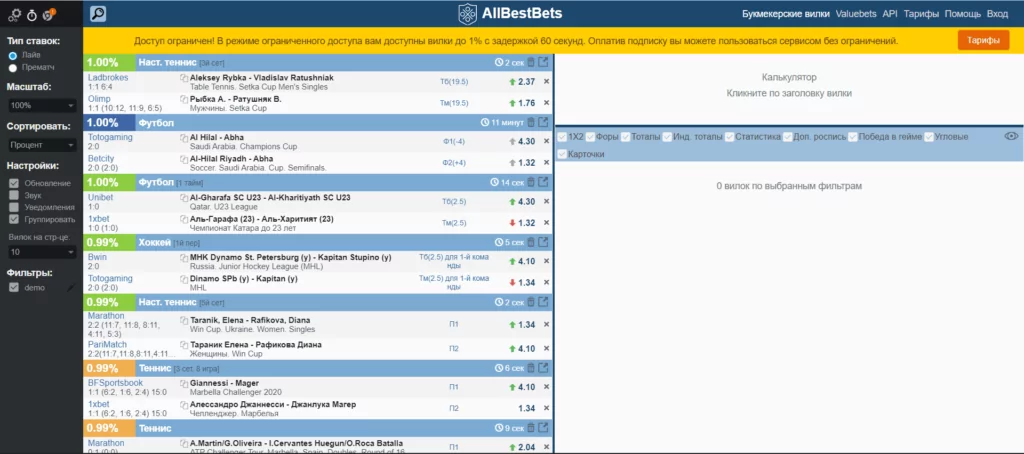Enable the Звук checkbox
The width and height of the screenshot is (1024, 454).
(x=14, y=195)
